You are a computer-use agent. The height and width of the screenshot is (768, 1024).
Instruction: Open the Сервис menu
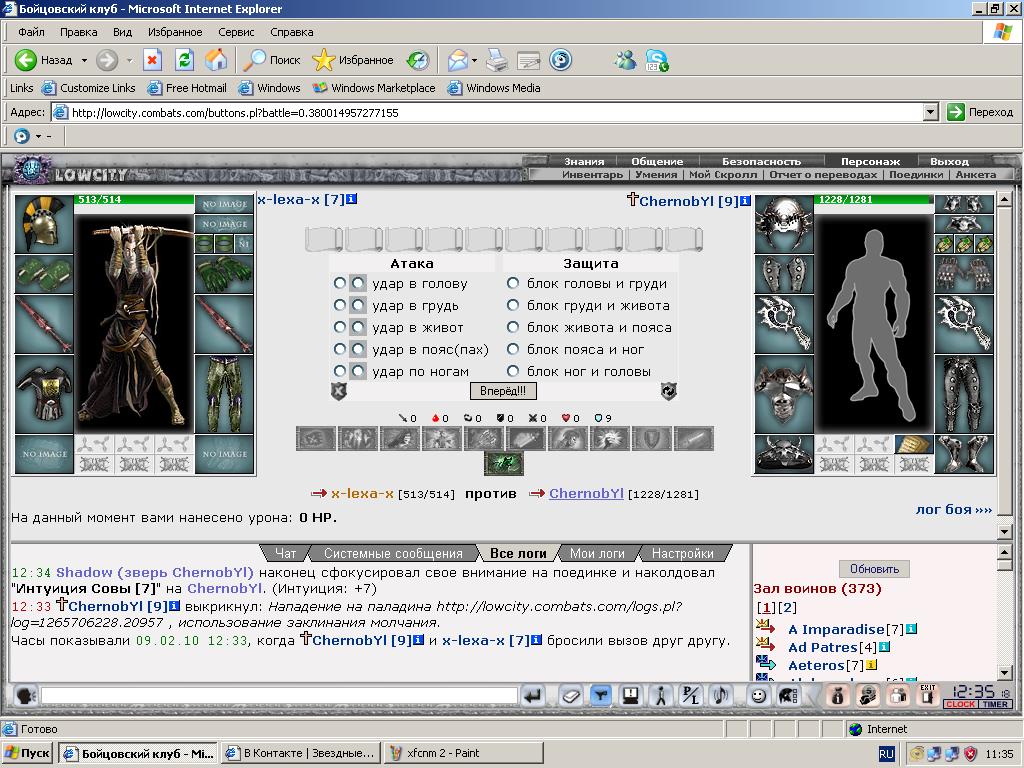[x=236, y=32]
